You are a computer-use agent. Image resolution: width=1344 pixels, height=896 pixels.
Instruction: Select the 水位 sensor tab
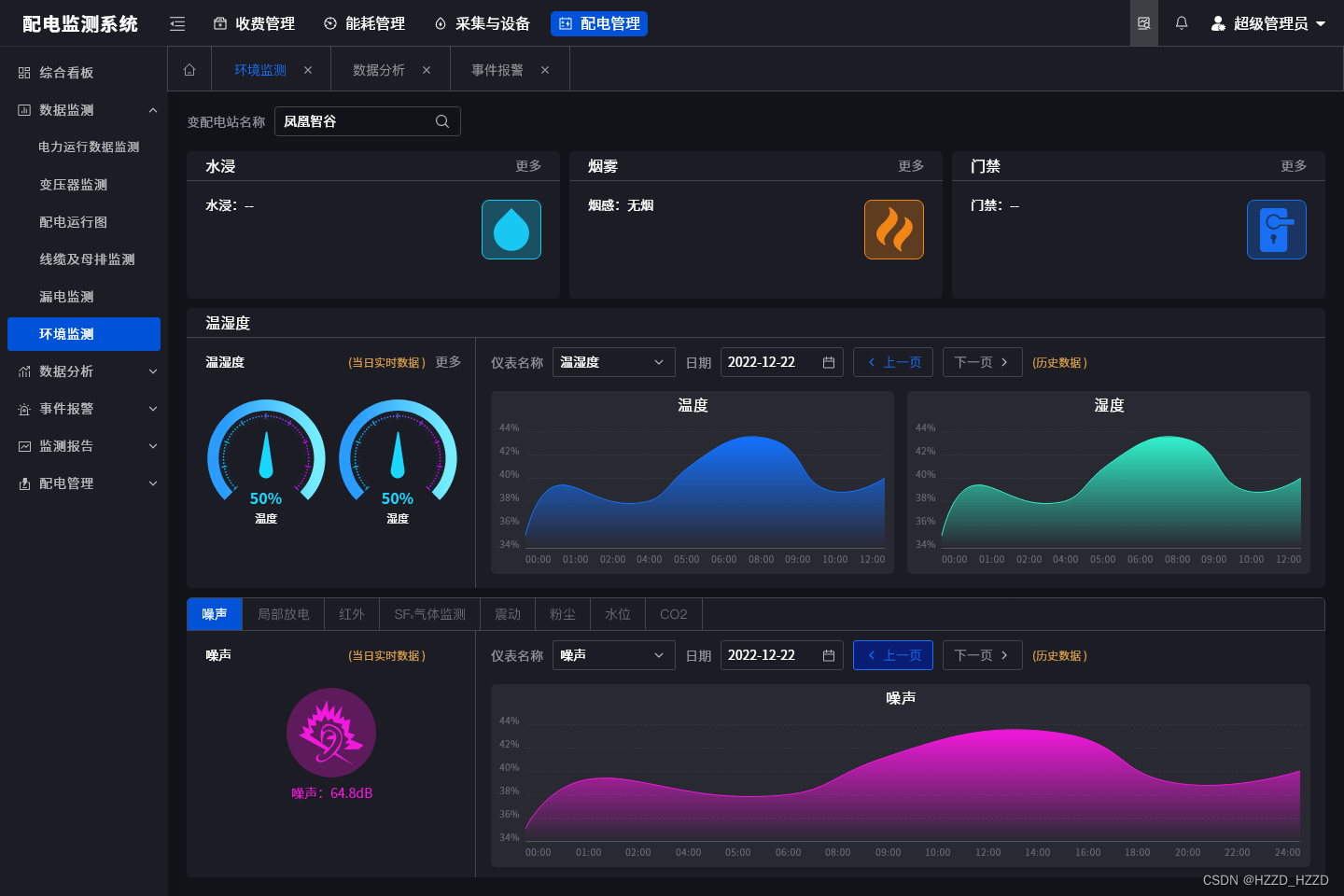618,614
